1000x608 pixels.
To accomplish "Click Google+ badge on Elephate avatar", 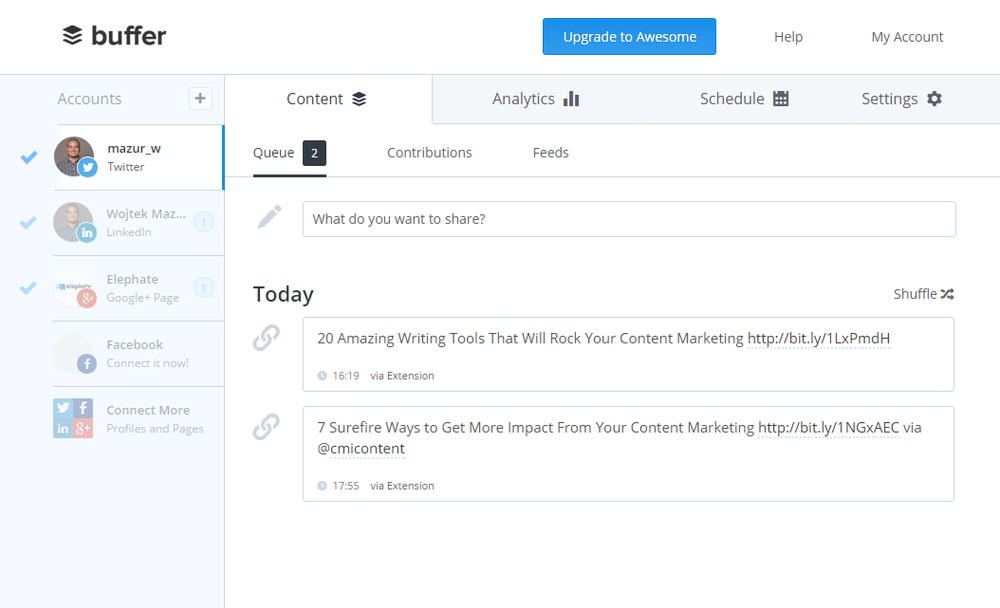I will (87, 298).
